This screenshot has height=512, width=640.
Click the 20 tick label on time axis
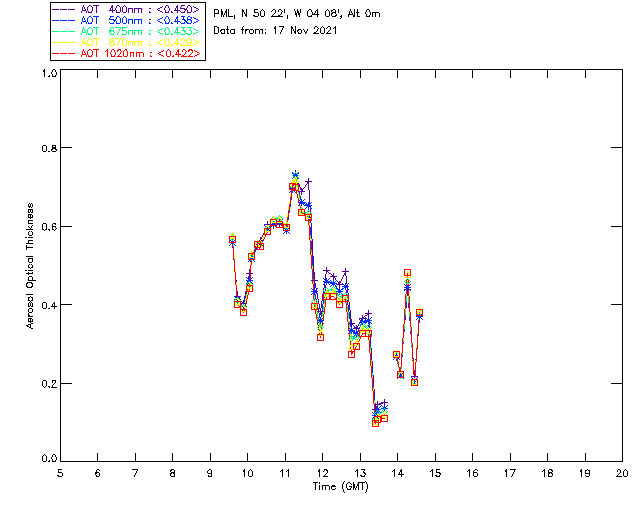coord(622,472)
